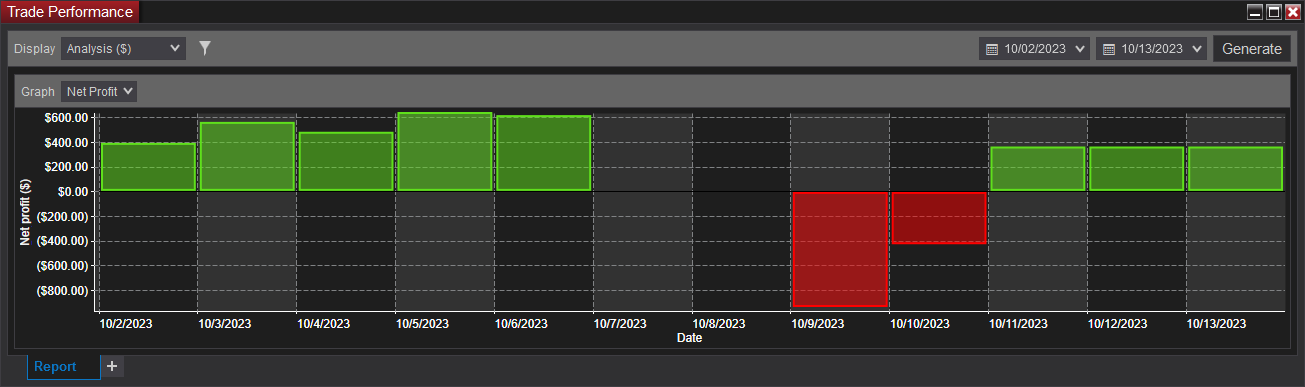
Task: Add a new tab with plus icon
Action: (112, 366)
